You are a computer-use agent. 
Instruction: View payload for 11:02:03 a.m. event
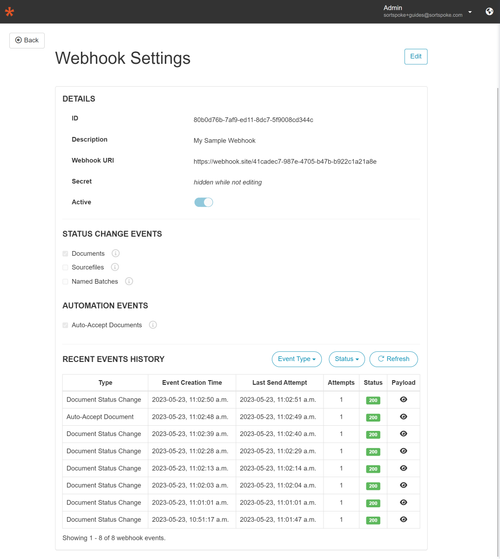(403, 485)
